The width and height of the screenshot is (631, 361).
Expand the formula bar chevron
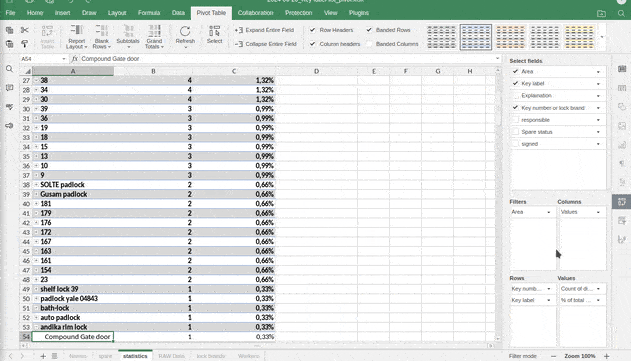point(497,59)
